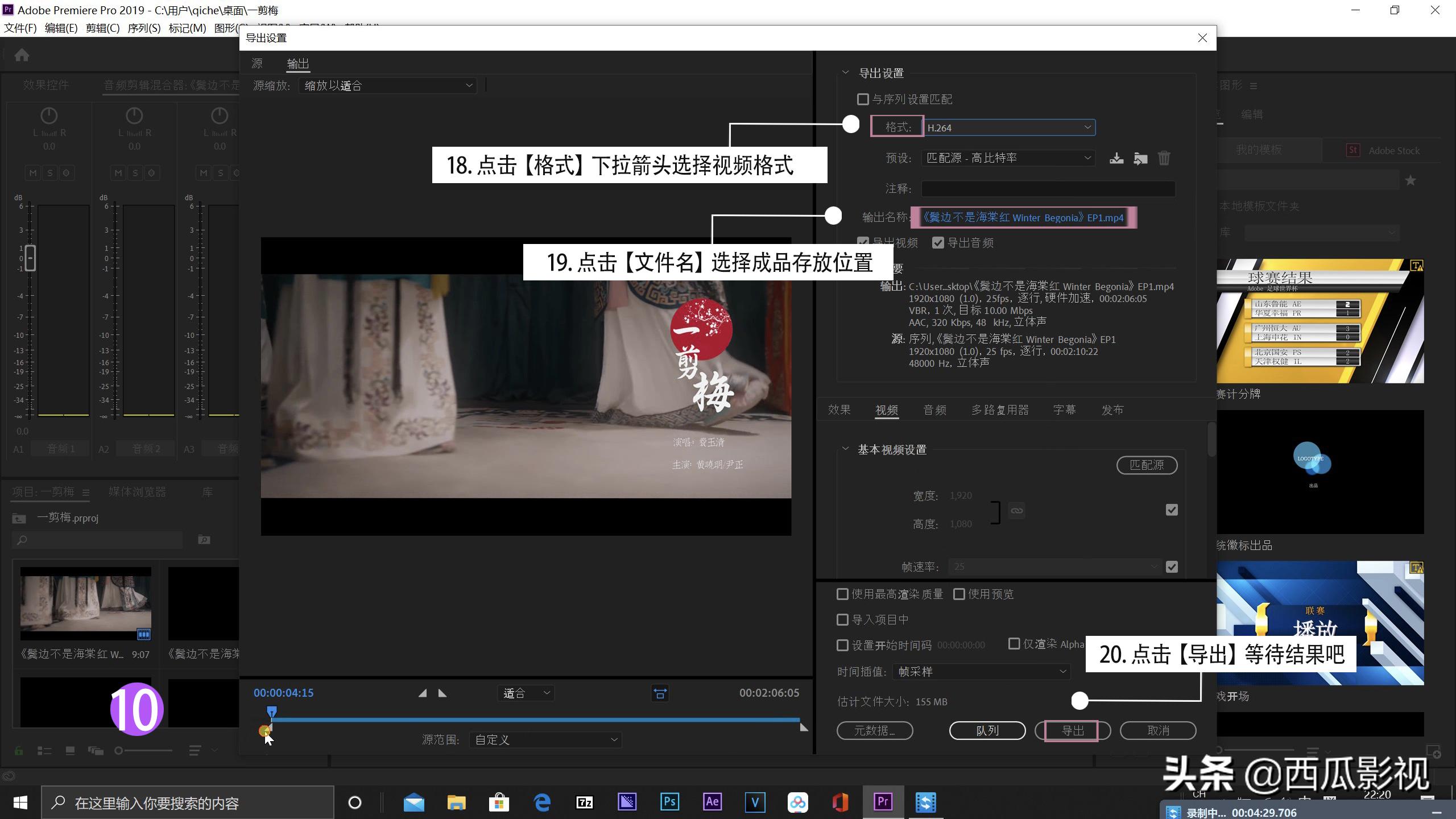Switch to the 视频 settings tab
Image resolution: width=1456 pixels, height=819 pixels.
tap(887, 409)
